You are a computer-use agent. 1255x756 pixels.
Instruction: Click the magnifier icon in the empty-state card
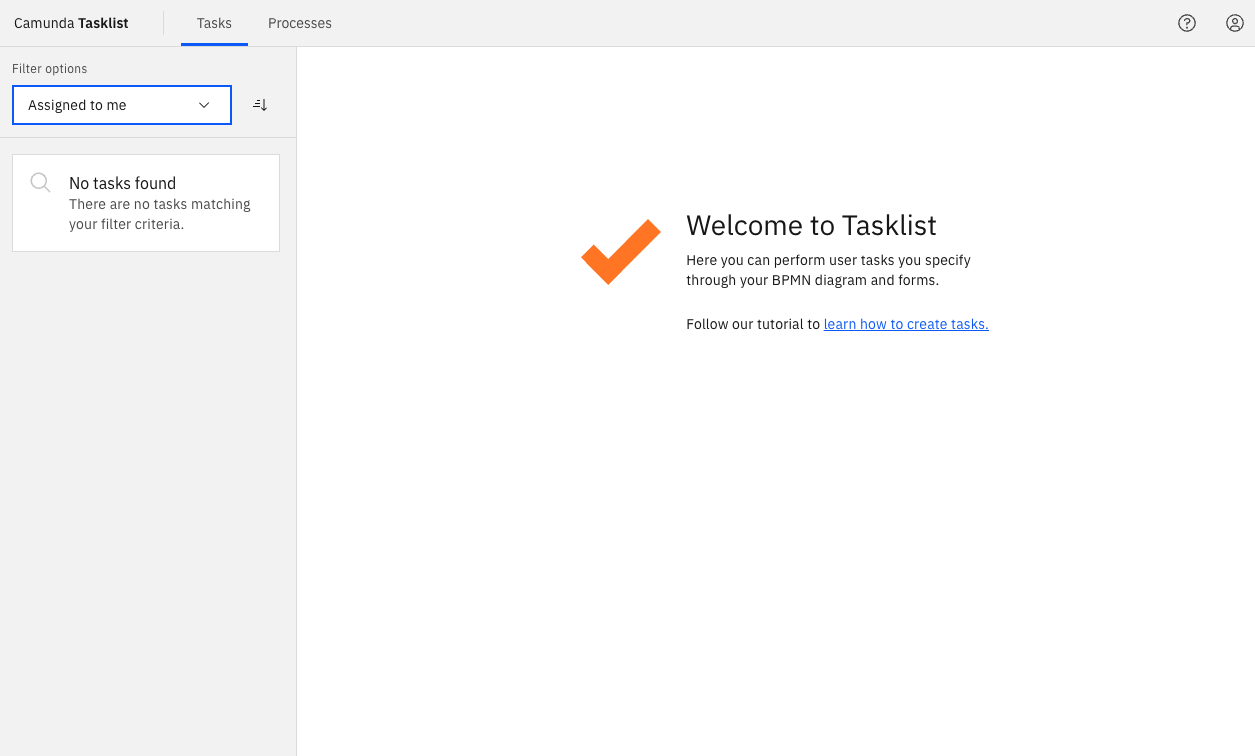[x=40, y=182]
